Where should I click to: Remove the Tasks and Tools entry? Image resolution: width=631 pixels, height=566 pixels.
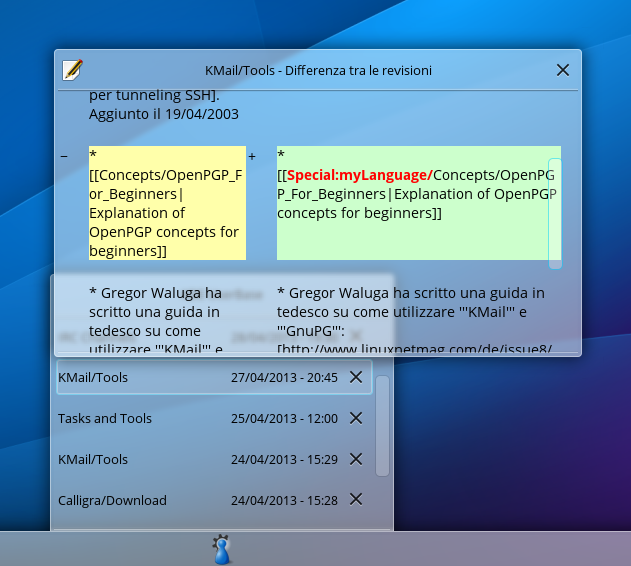point(356,418)
